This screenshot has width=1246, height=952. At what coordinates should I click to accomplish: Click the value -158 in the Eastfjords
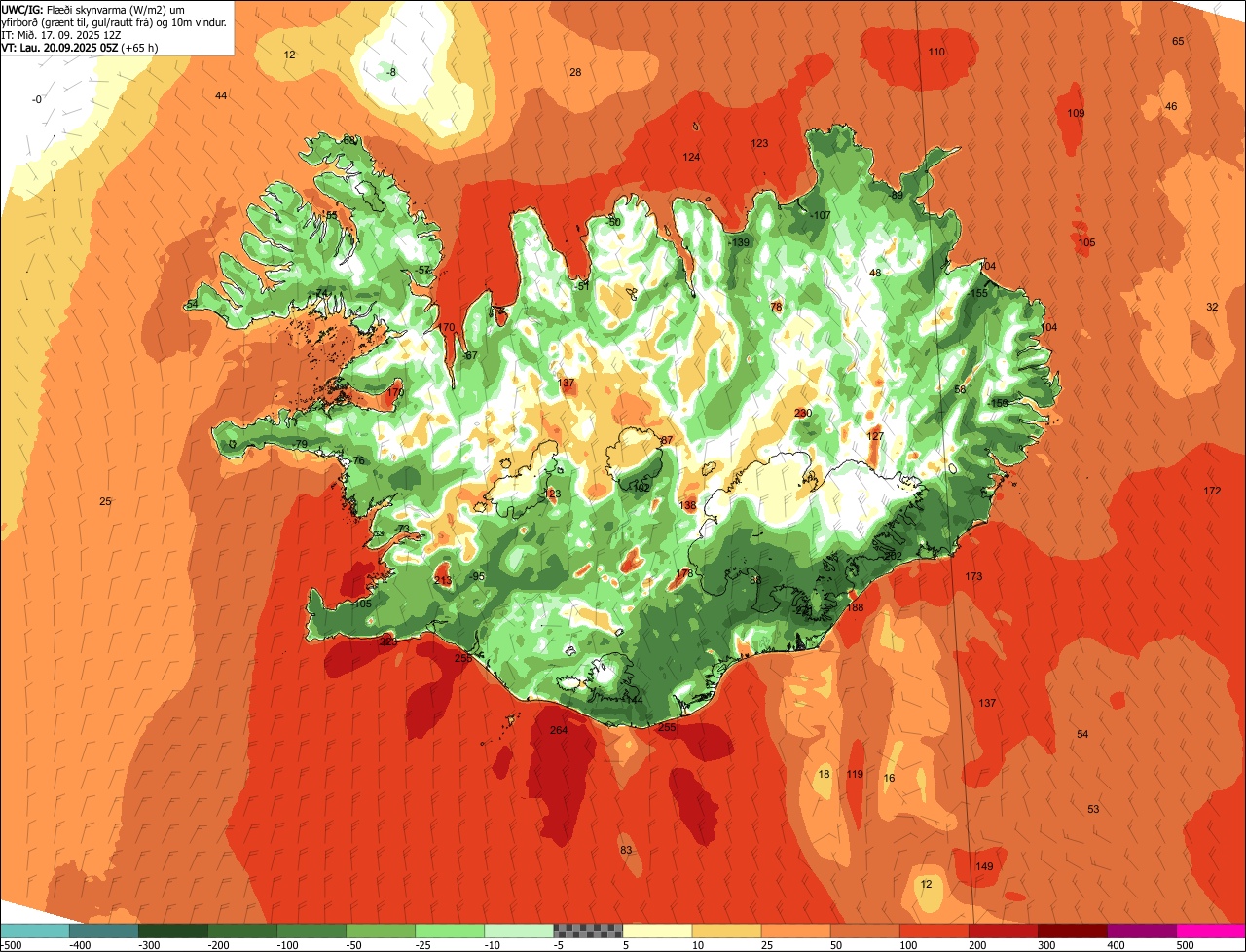coord(998,402)
